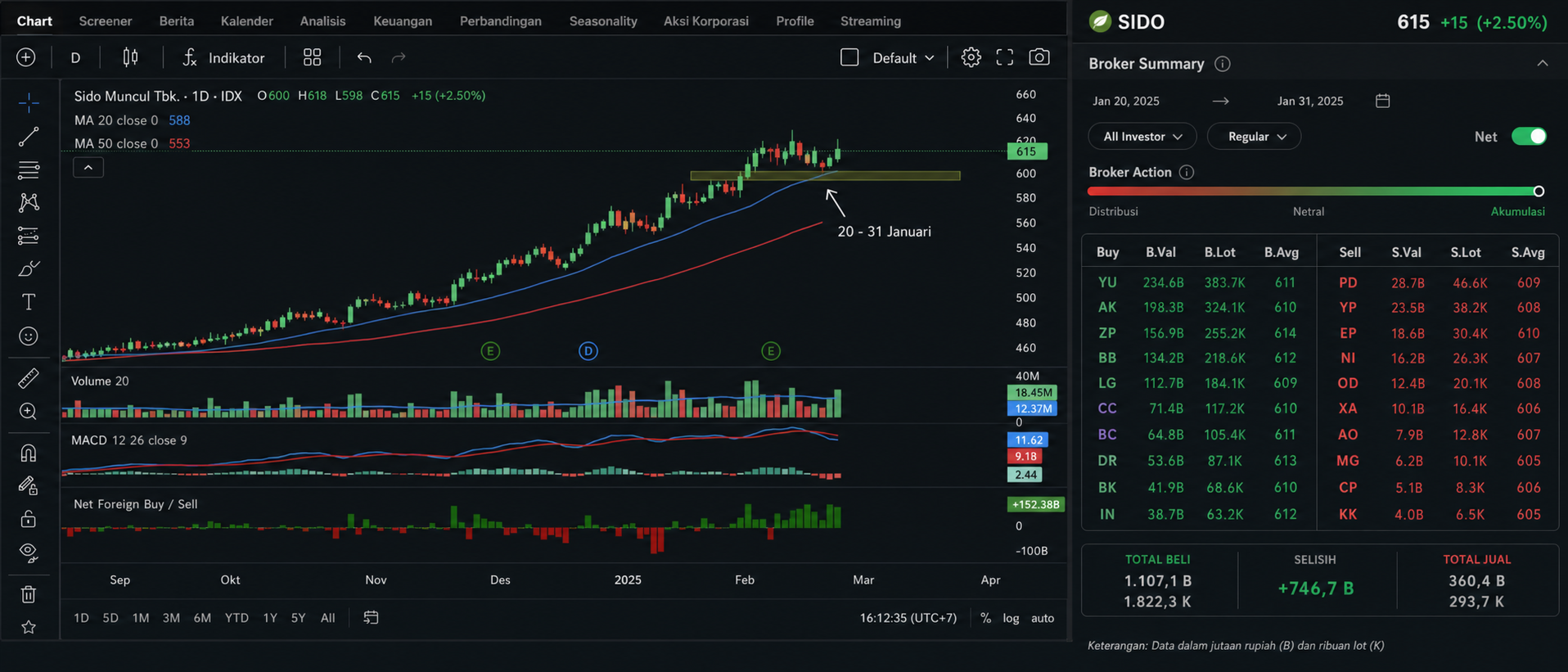Lock all drawing tools
This screenshot has width=1568, height=672.
[x=29, y=519]
